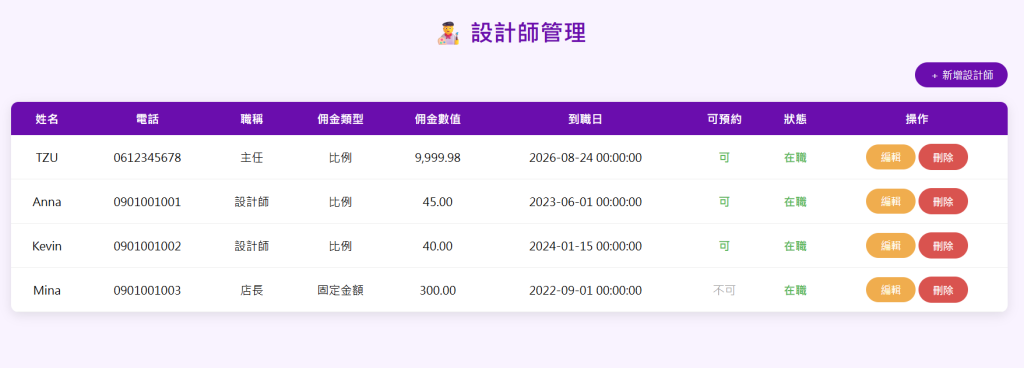The height and width of the screenshot is (368, 1024).
Task: Select the name cell TZU
Action: tap(47, 158)
